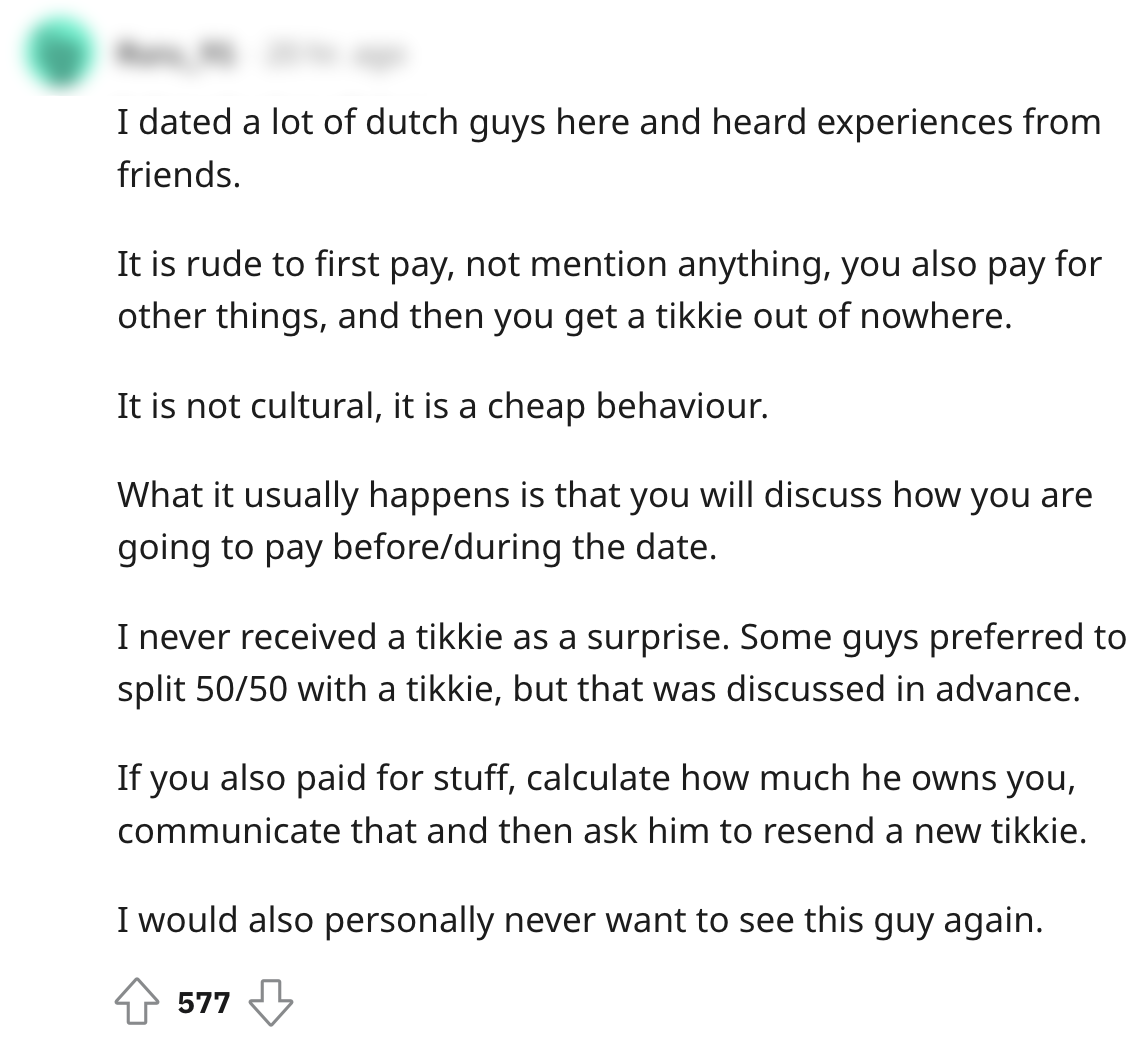Click the line "going to pay before/during the date."
The height and width of the screenshot is (1054, 1144).
(417, 550)
